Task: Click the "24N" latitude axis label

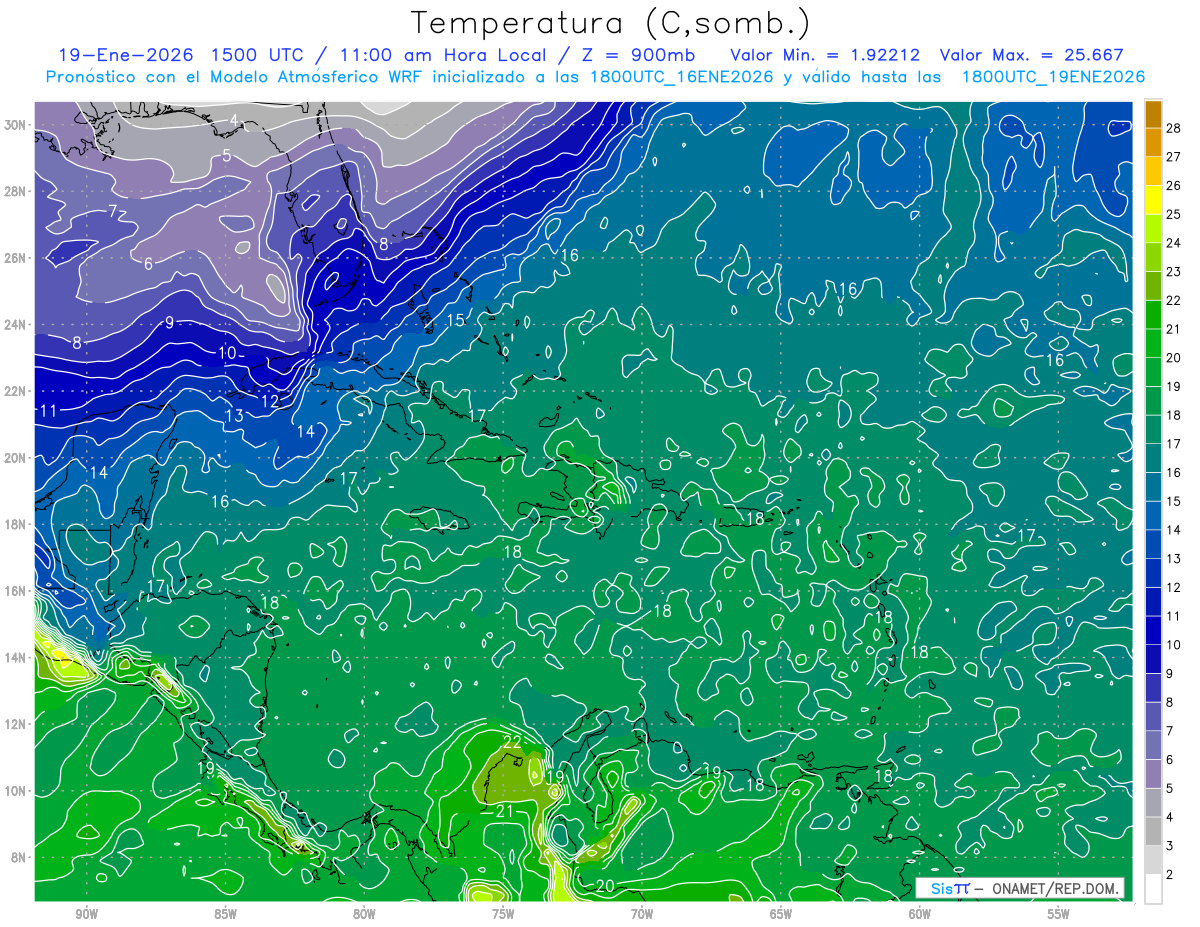Action: (16, 325)
